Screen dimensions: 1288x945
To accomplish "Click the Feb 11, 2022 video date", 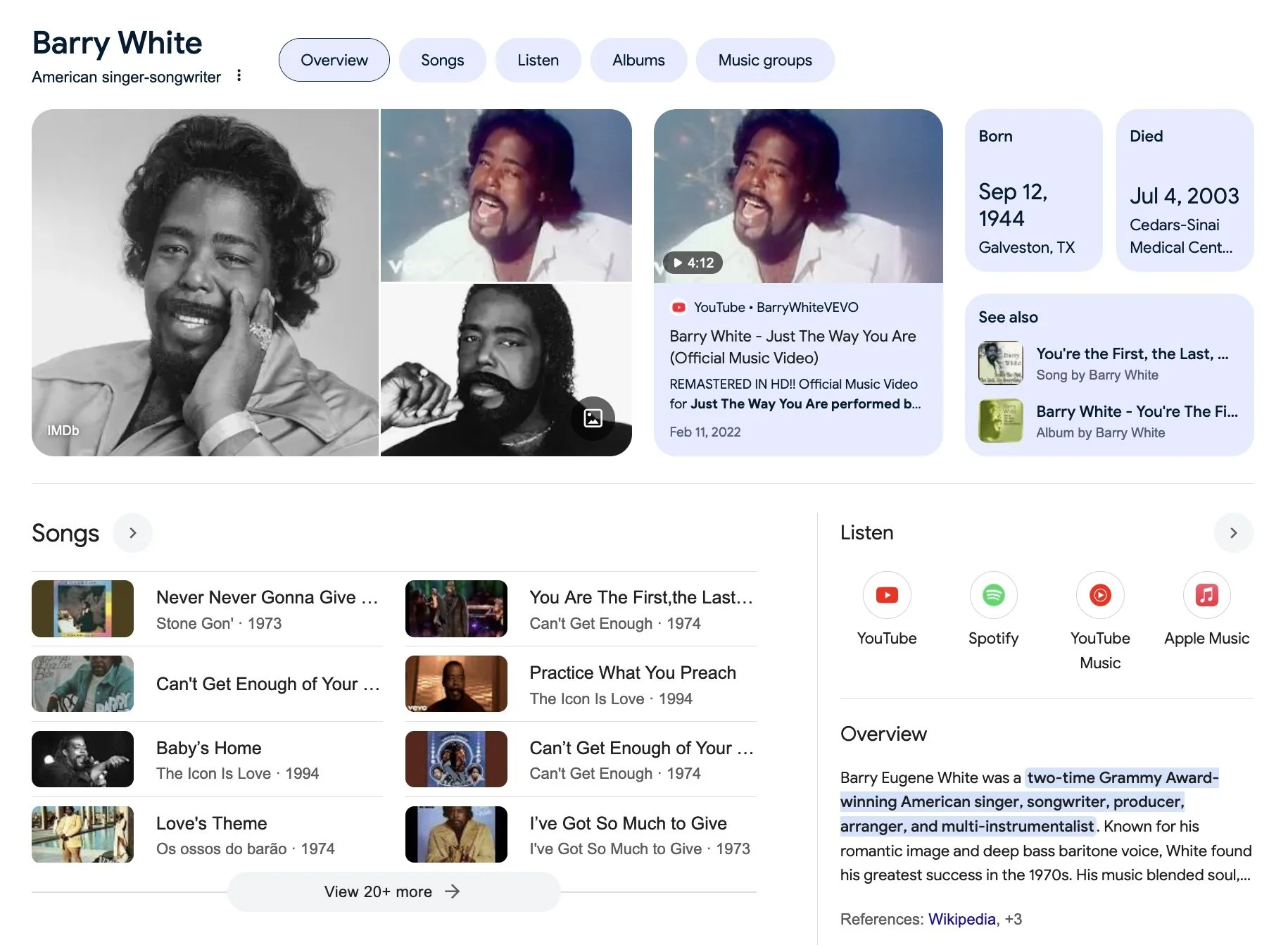I will [x=705, y=432].
